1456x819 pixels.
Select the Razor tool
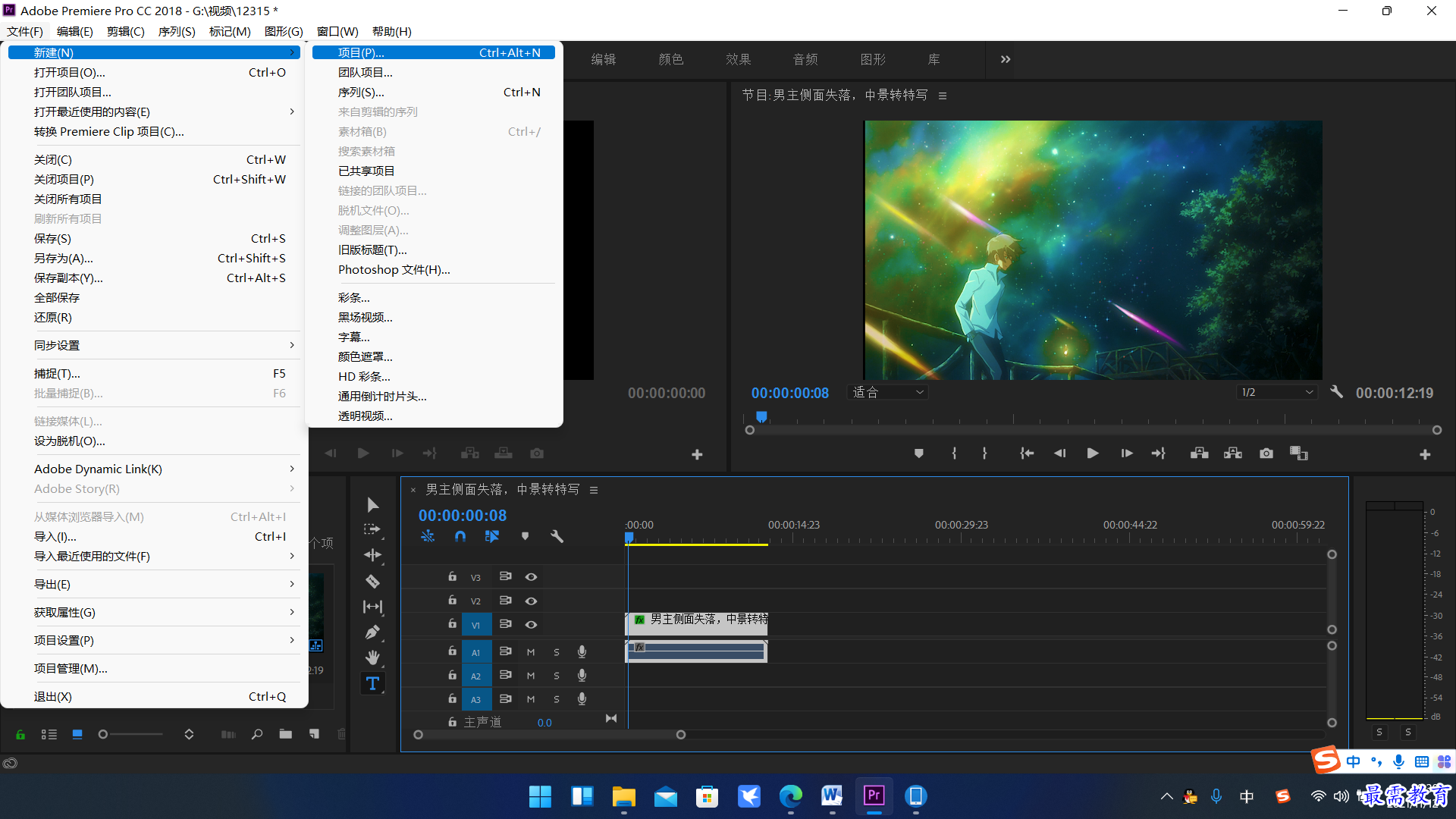(x=372, y=581)
